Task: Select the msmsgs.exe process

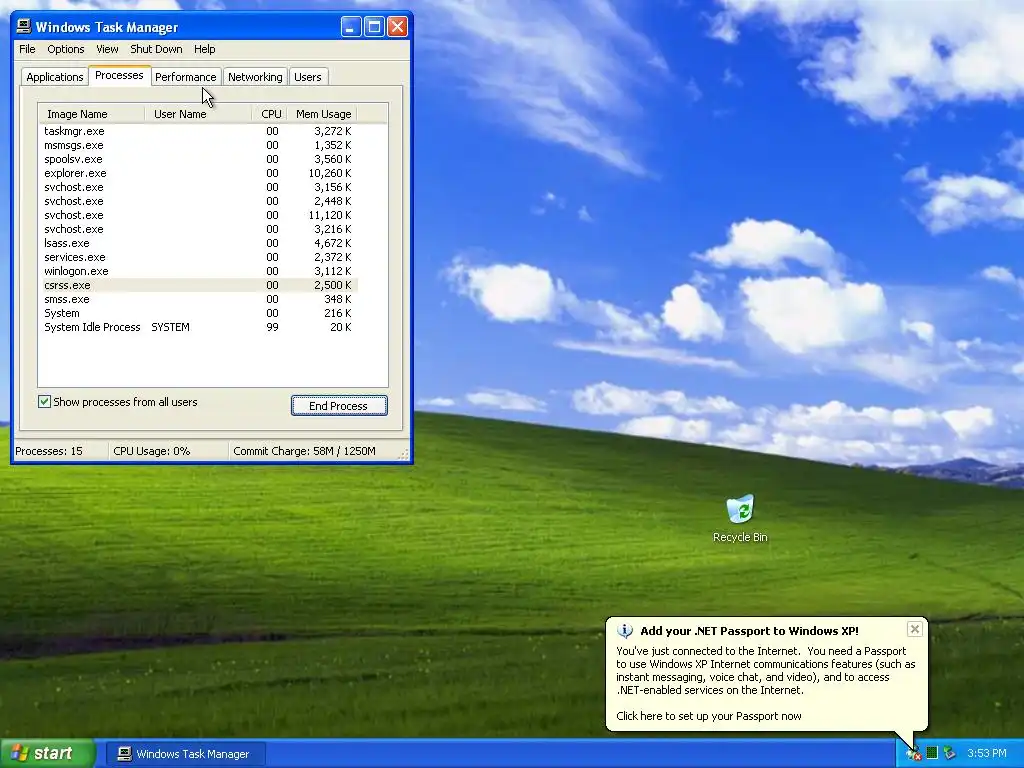Action: click(198, 145)
